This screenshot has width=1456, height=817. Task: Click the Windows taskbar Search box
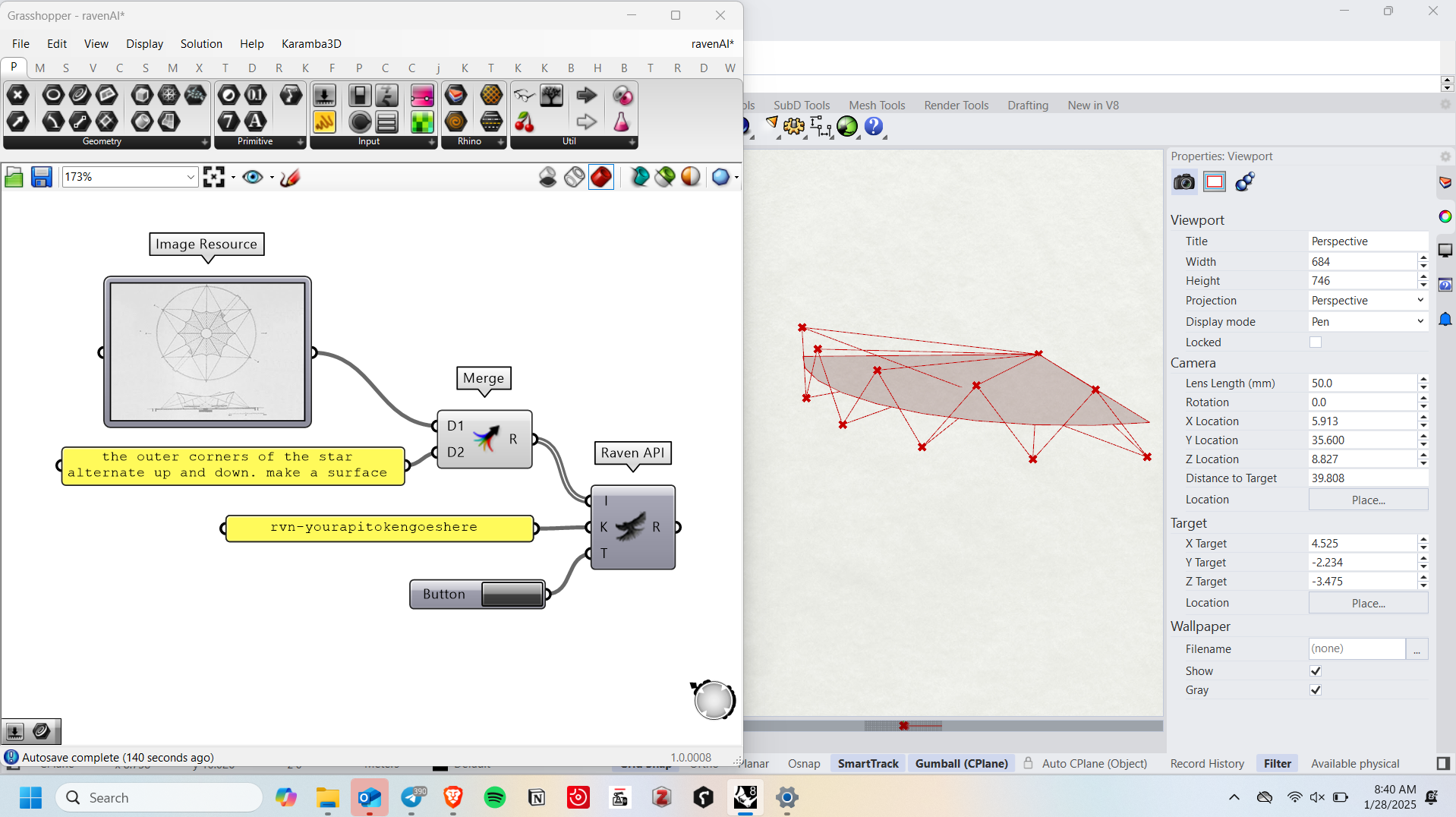159,797
